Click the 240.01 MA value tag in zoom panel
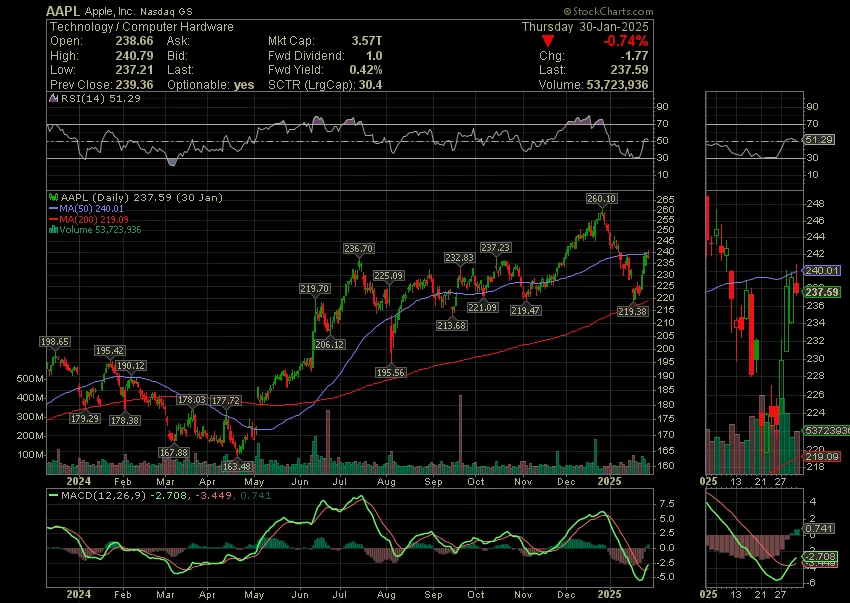Image resolution: width=850 pixels, height=603 pixels. (x=822, y=270)
